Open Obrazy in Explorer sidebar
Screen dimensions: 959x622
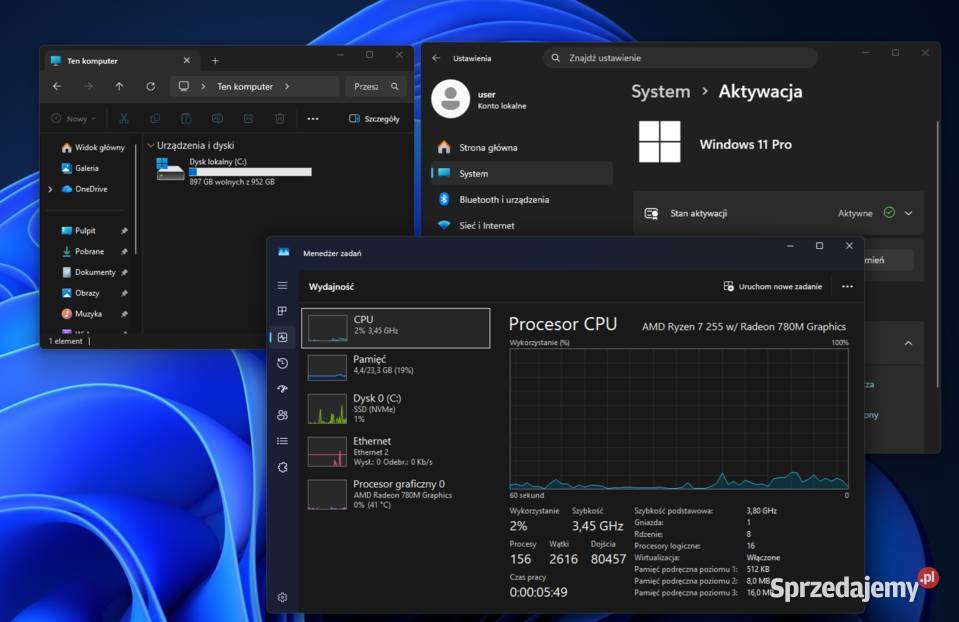click(x=80, y=293)
